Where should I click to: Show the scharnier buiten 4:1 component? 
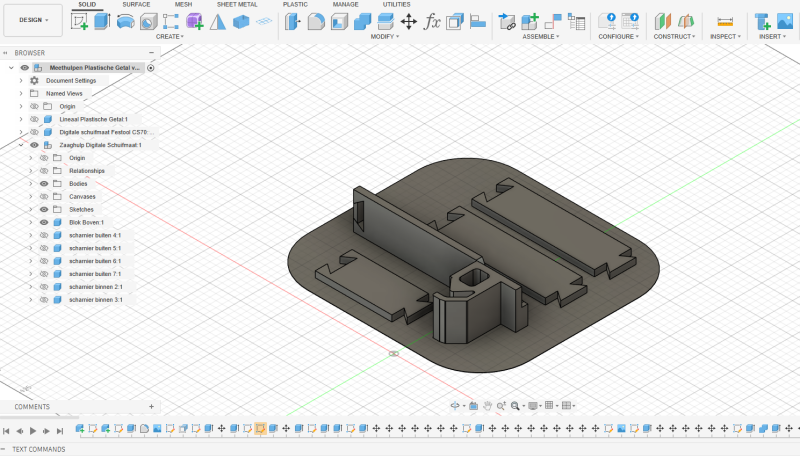tap(44, 235)
